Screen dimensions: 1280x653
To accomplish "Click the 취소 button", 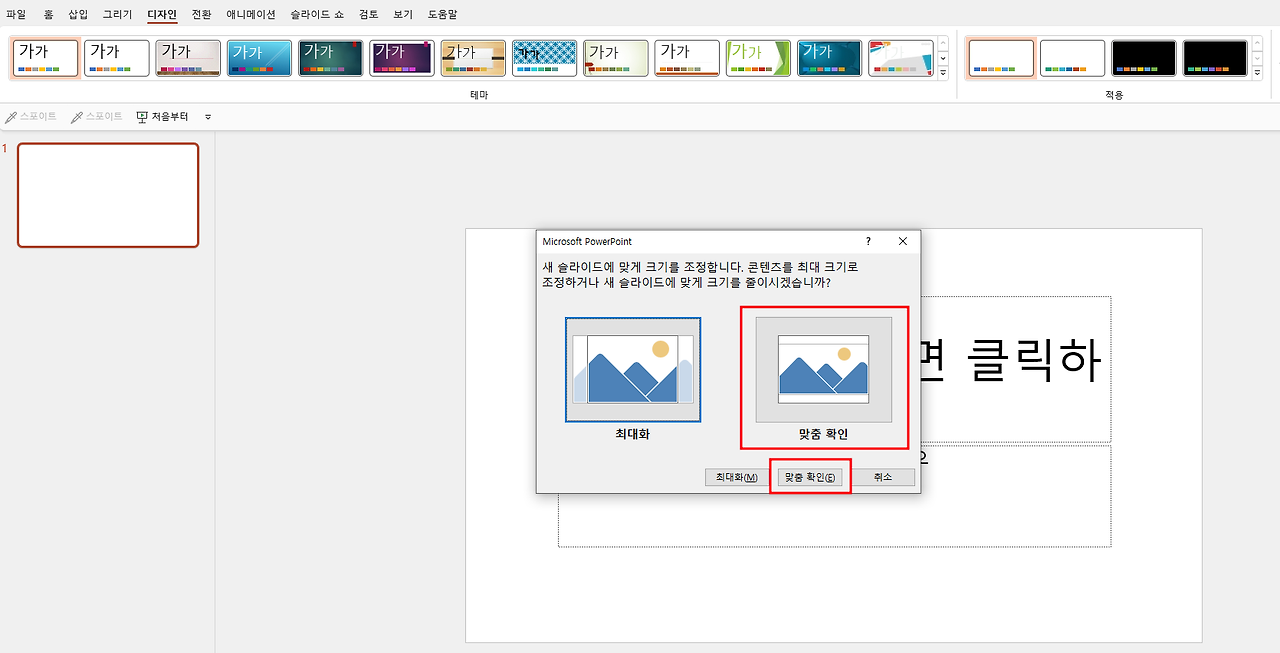I will tap(883, 478).
